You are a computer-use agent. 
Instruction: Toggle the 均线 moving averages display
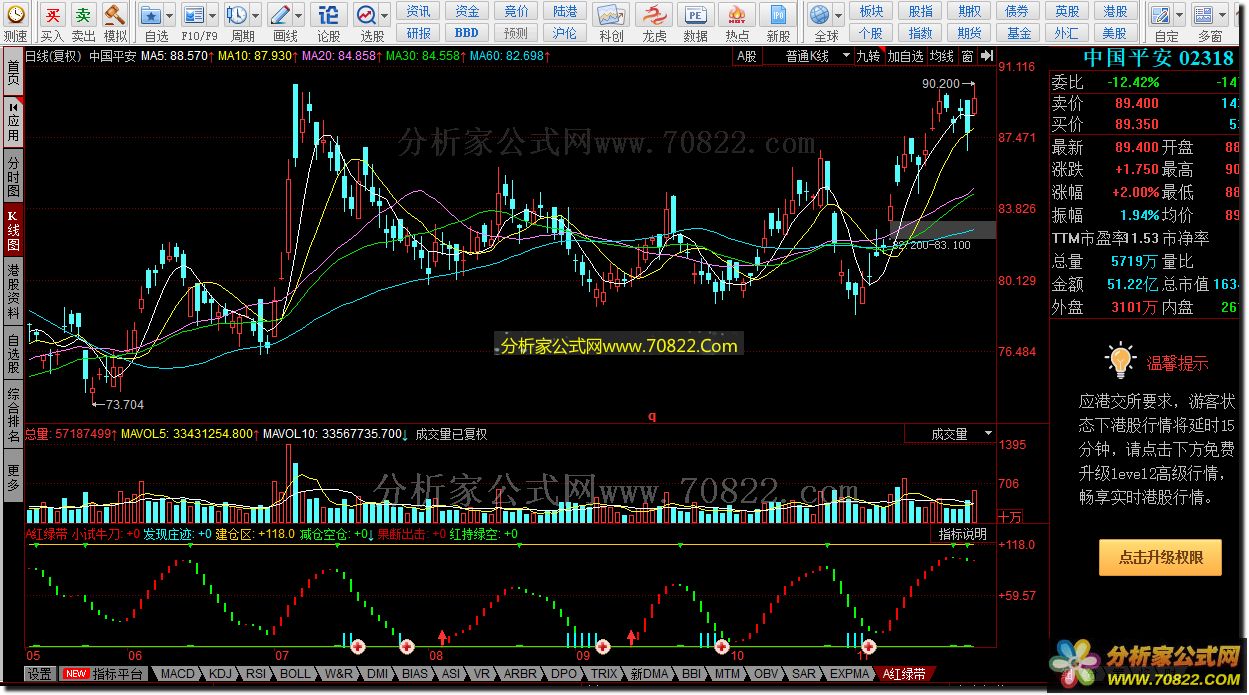(941, 56)
